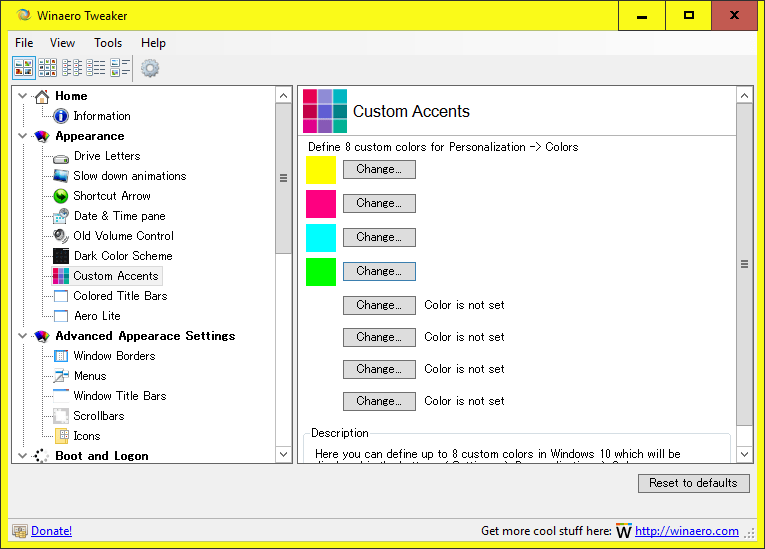Click the Colored Title Bars window icon

pos(60,296)
